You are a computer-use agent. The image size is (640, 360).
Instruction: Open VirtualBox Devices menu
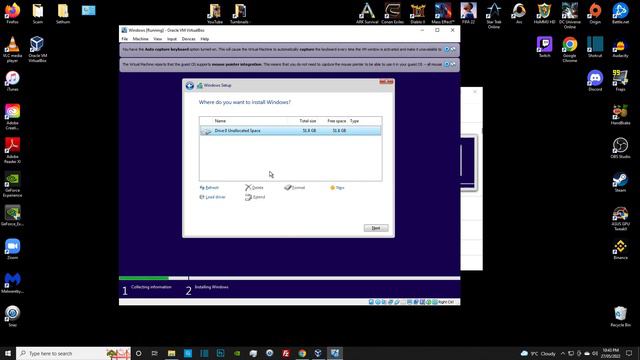(189, 39)
